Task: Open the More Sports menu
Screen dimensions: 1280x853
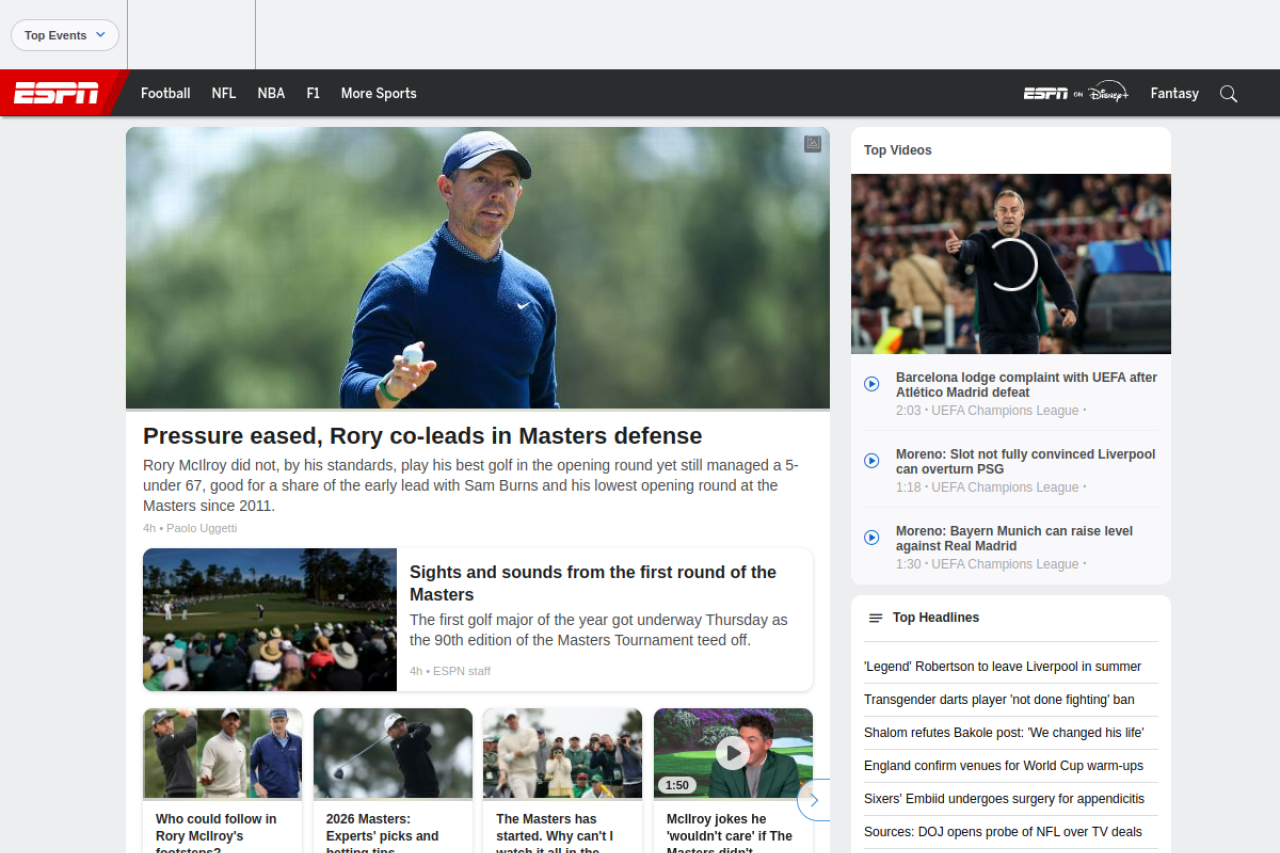Action: click(378, 93)
